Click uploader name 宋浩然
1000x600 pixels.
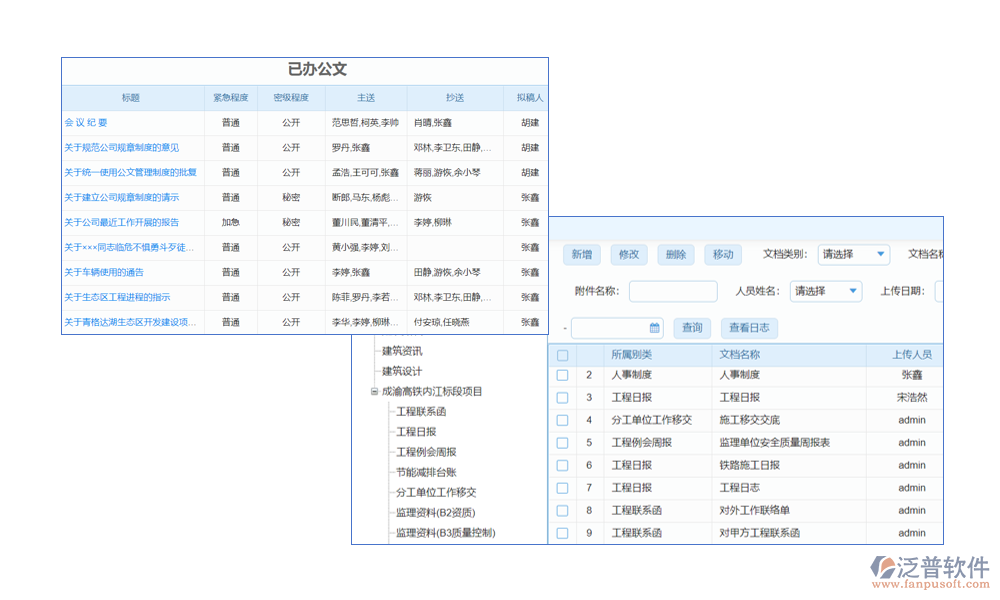pyautogui.click(x=912, y=397)
